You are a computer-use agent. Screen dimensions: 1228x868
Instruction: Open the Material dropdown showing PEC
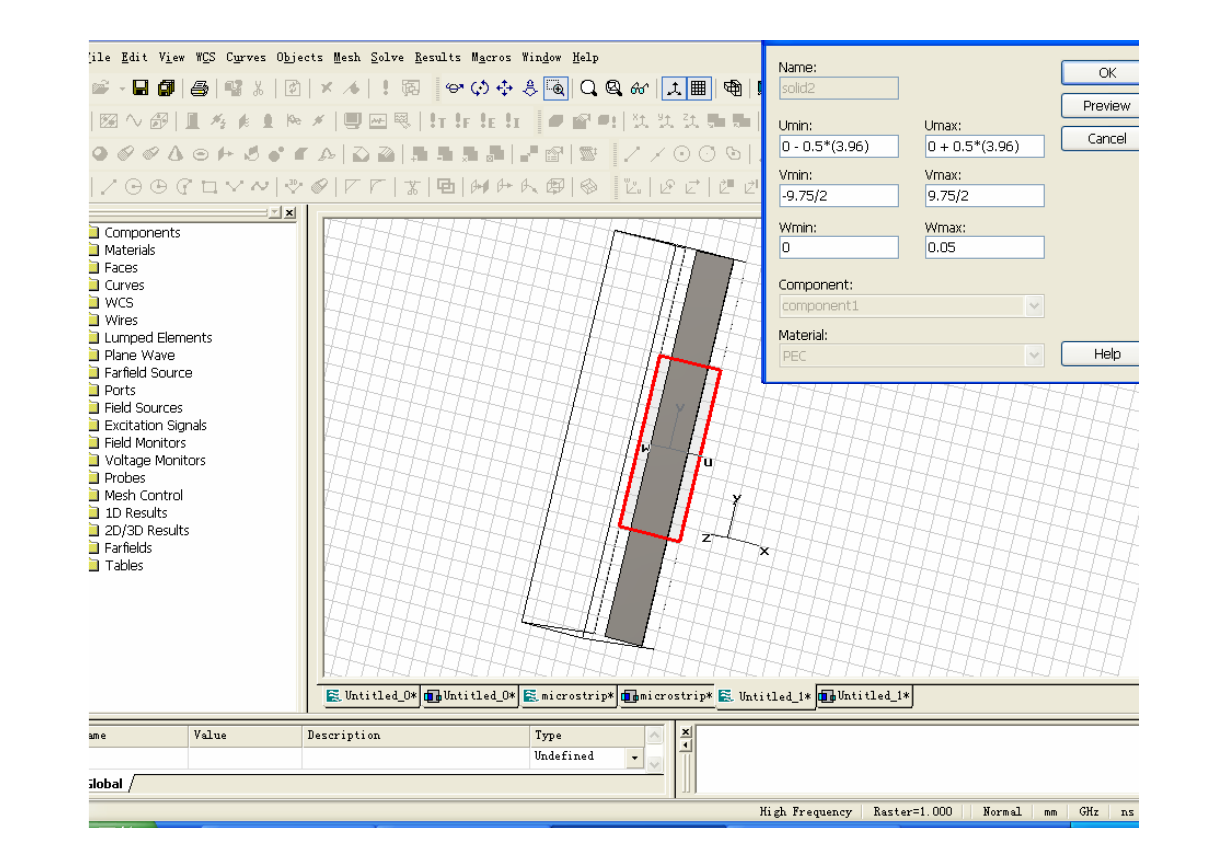[1035, 355]
